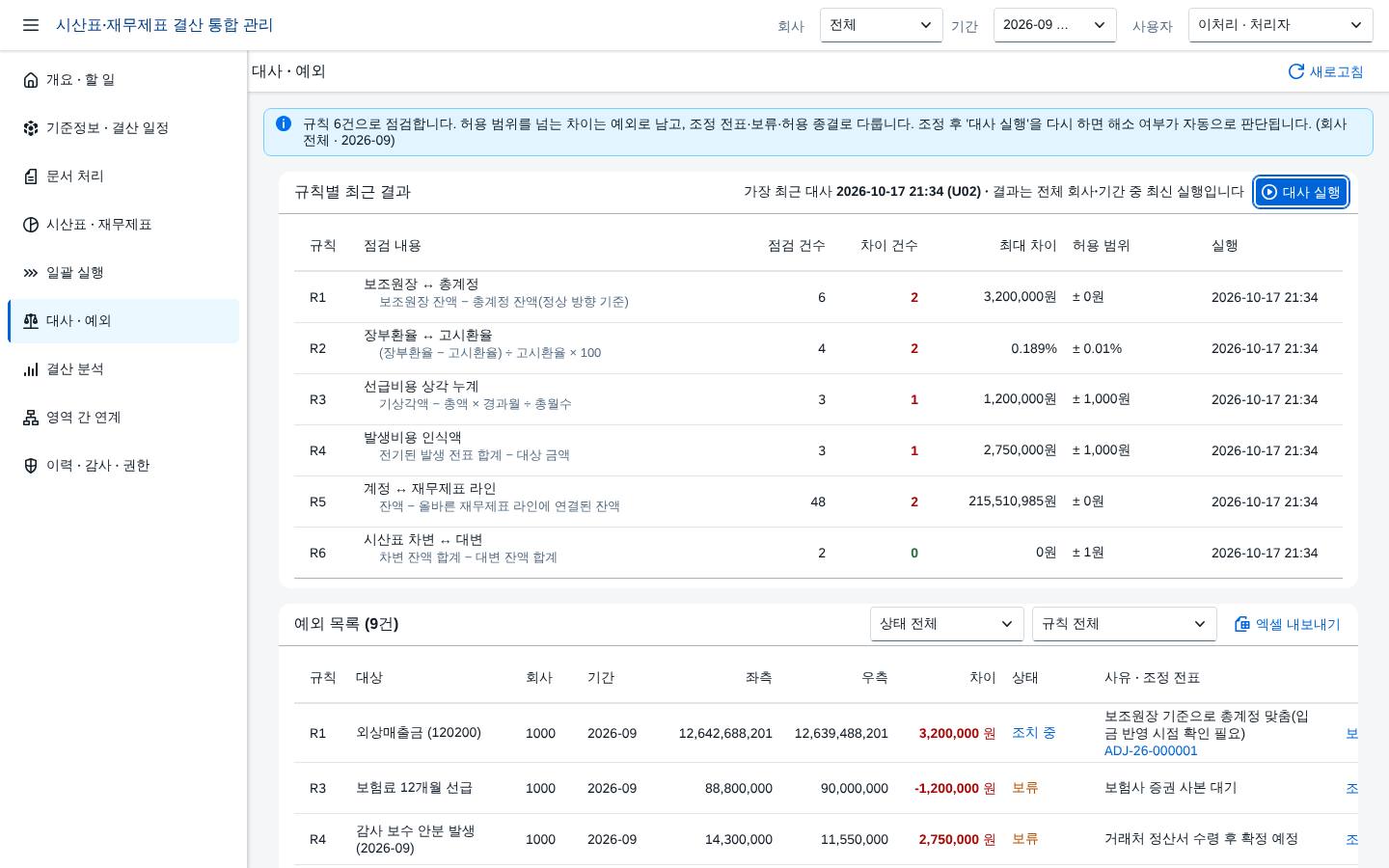This screenshot has height=868, width=1389.
Task: Click the 영역 간 연계 hierarchy icon
Action: point(31,418)
